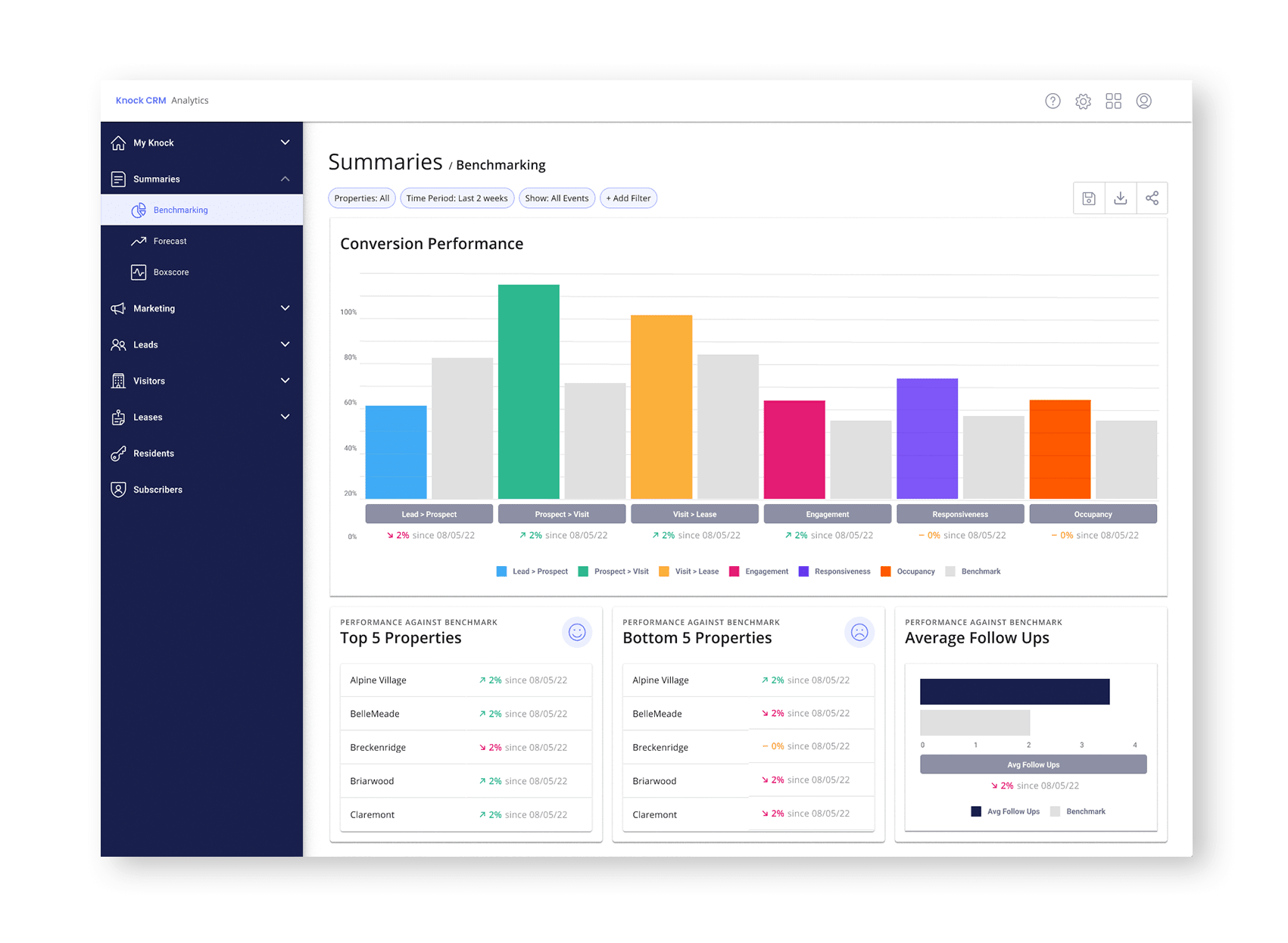Open the Forecast summary via its trend icon
Viewport: 1288px width, 943px height.
click(139, 241)
